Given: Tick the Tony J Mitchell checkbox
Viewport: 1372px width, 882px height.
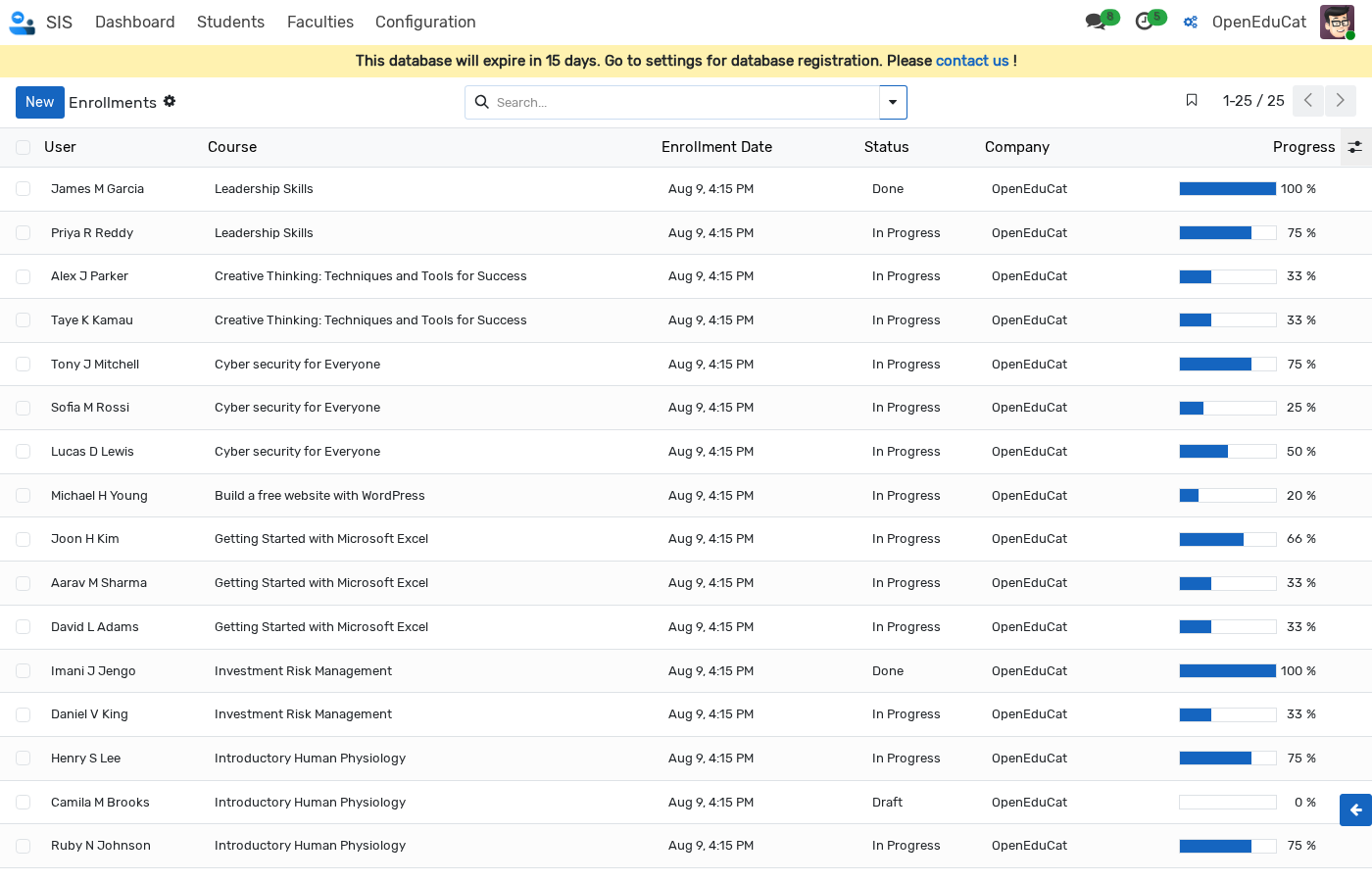Looking at the screenshot, I should 23,365.
